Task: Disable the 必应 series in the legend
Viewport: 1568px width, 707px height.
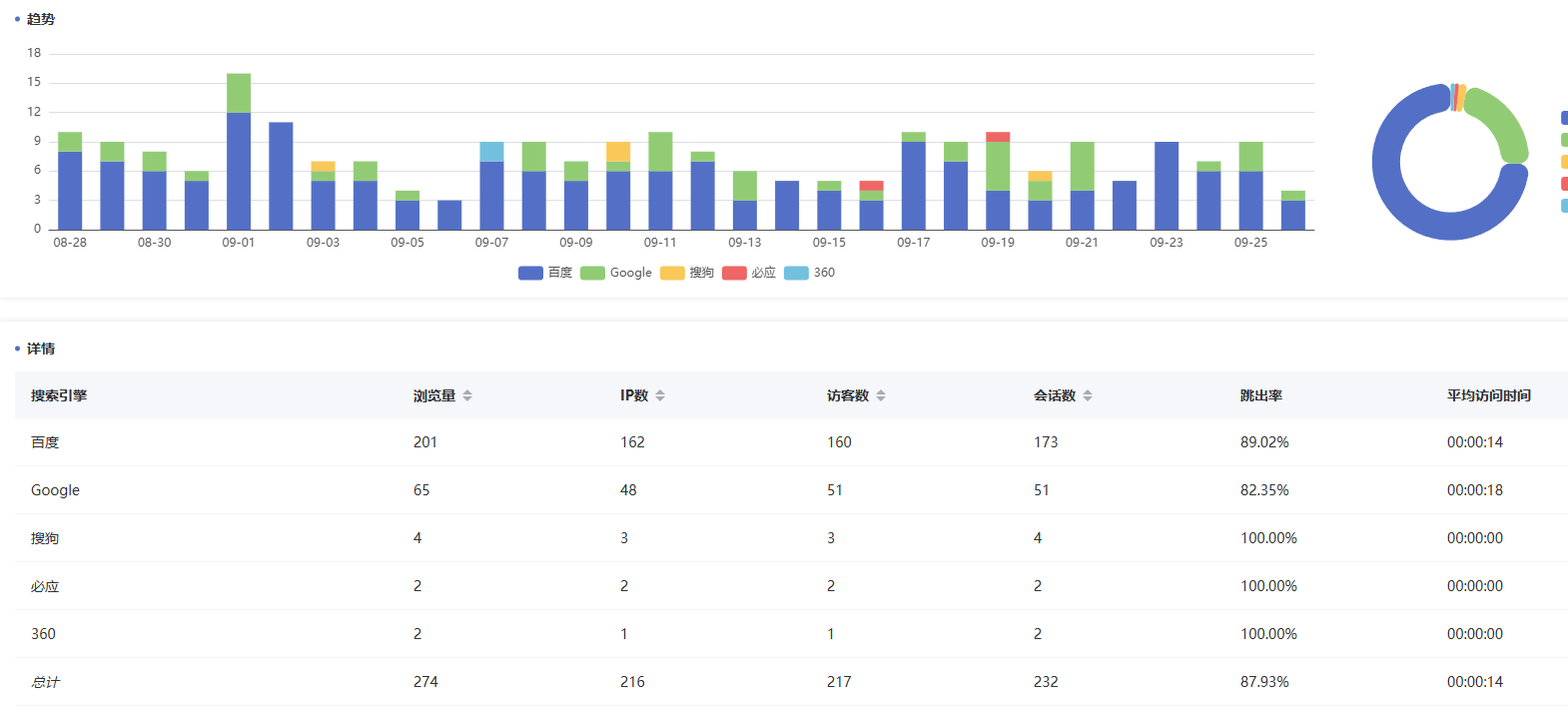Action: coord(749,273)
